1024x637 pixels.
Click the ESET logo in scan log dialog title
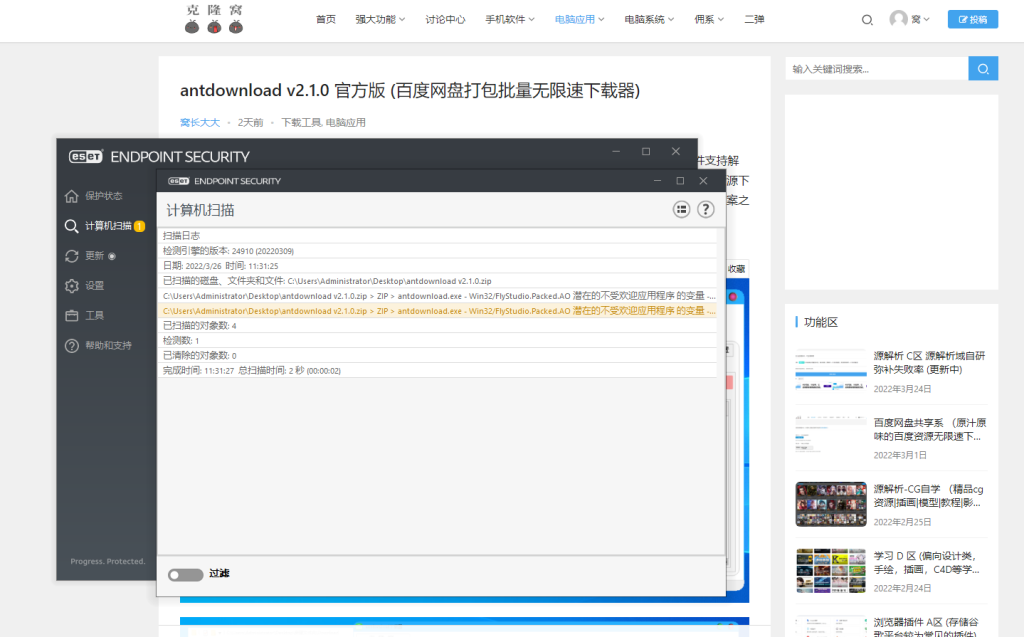click(178, 181)
